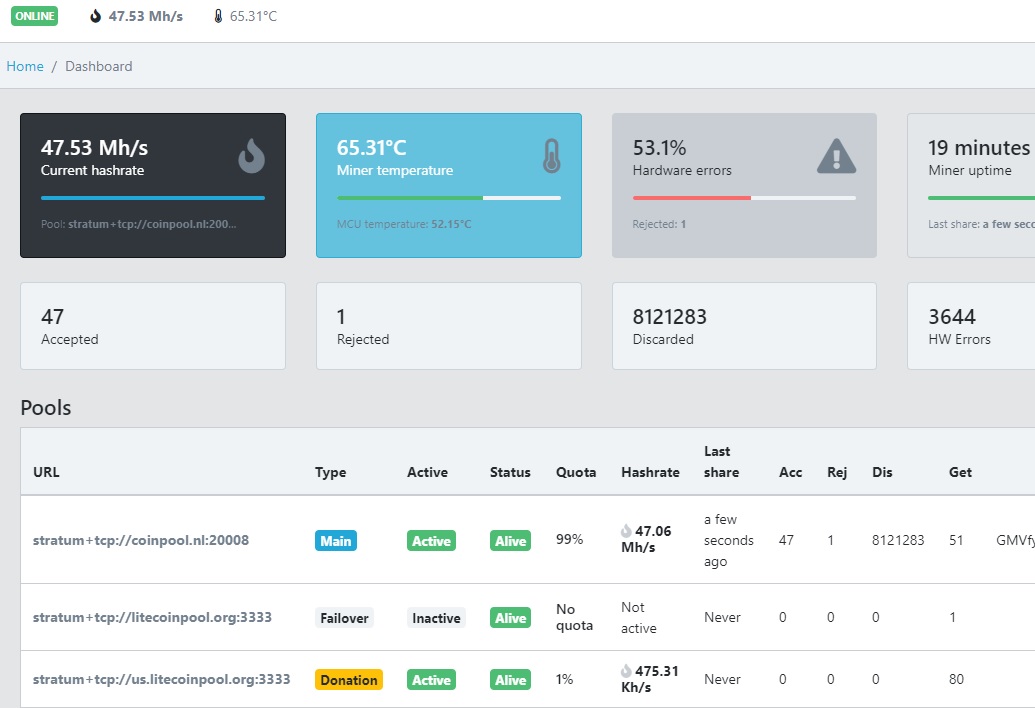This screenshot has height=708, width=1035.
Task: Click the thermometer icon in top bar
Action: pos(218,16)
